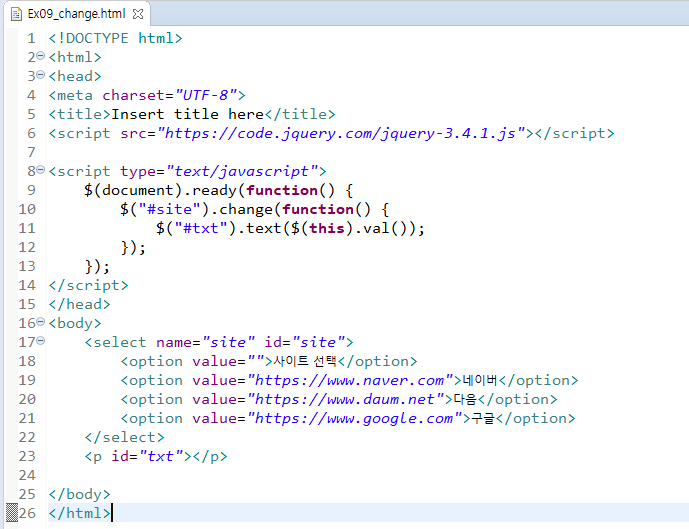Click the marker on line 26 ruler

click(12, 513)
